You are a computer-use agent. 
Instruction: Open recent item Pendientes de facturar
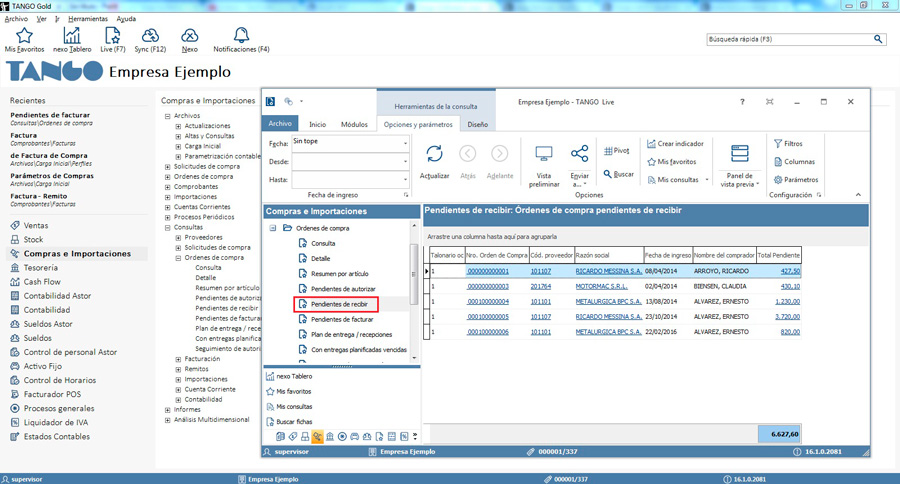50,115
